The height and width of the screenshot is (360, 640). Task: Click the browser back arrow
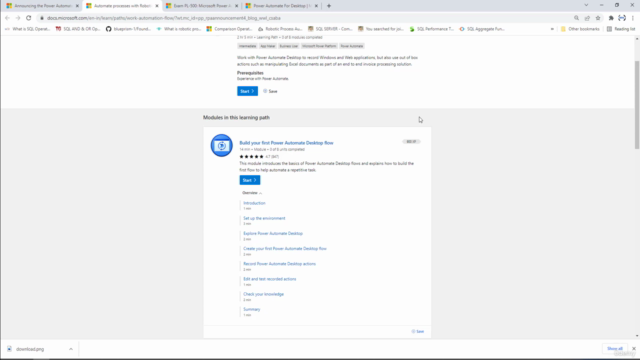coord(7,18)
